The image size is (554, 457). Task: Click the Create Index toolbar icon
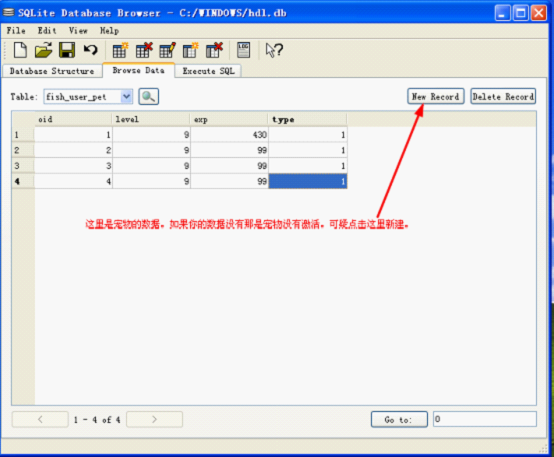point(190,50)
